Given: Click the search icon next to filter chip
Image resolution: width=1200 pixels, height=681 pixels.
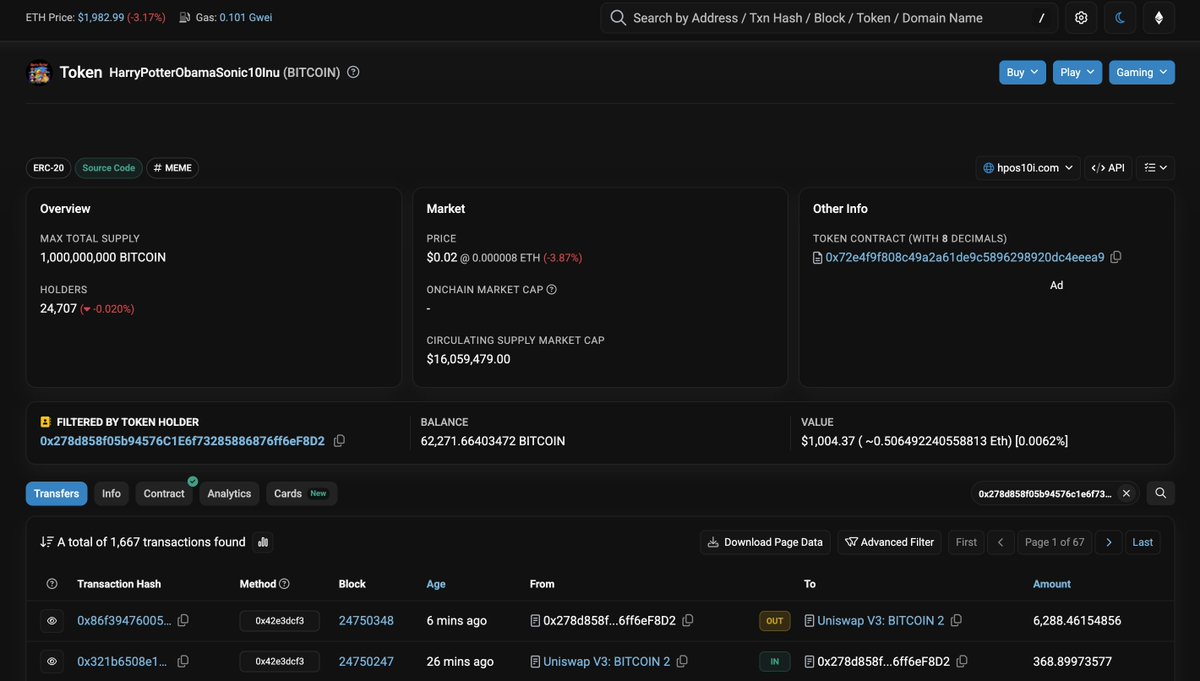Looking at the screenshot, I should click(x=1160, y=493).
